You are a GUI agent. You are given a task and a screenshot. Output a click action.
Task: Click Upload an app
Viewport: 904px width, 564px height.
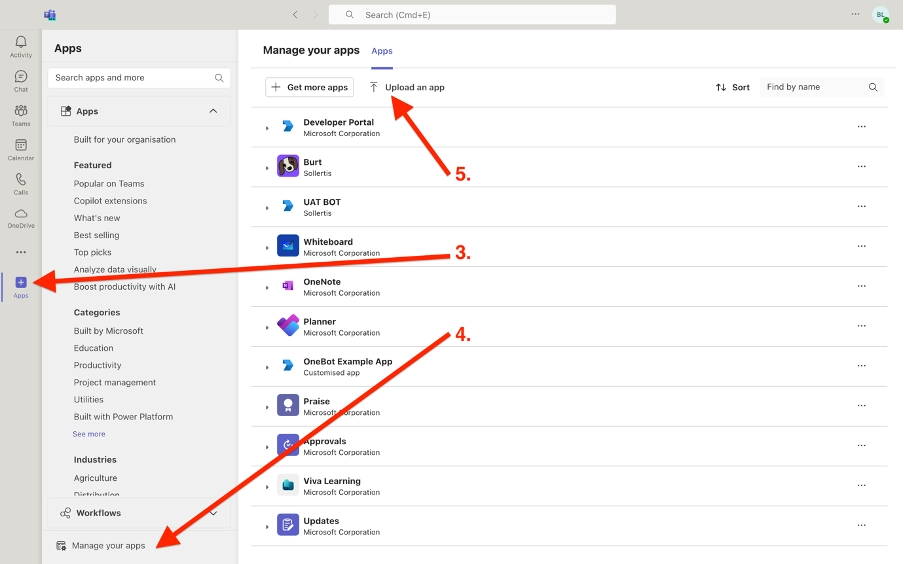tap(407, 87)
